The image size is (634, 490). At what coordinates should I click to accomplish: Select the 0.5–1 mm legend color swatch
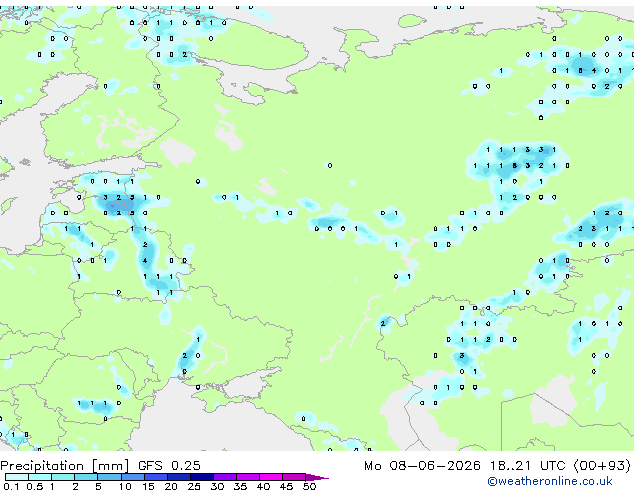coord(40,477)
